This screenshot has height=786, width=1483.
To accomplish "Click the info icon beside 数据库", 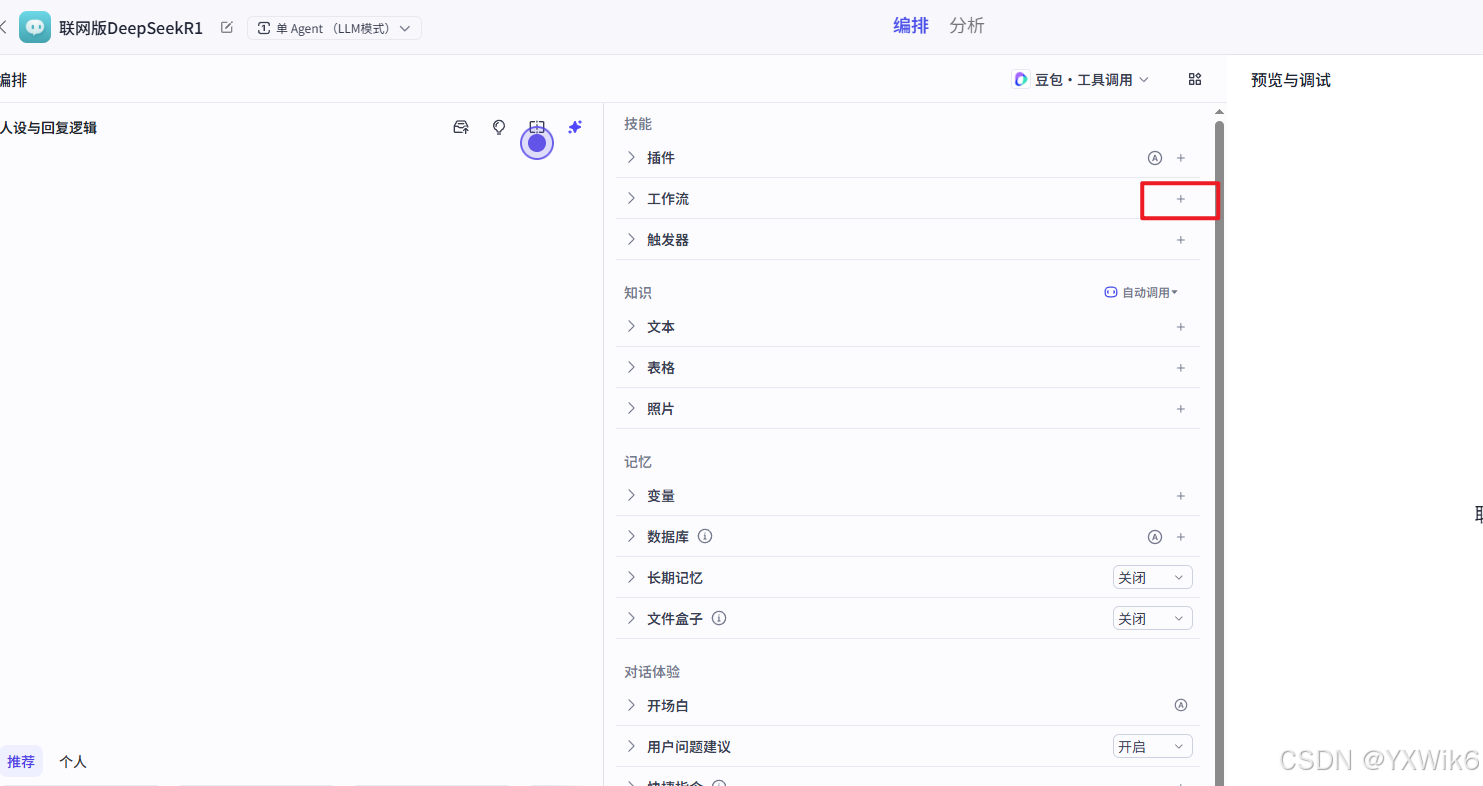I will tap(705, 536).
